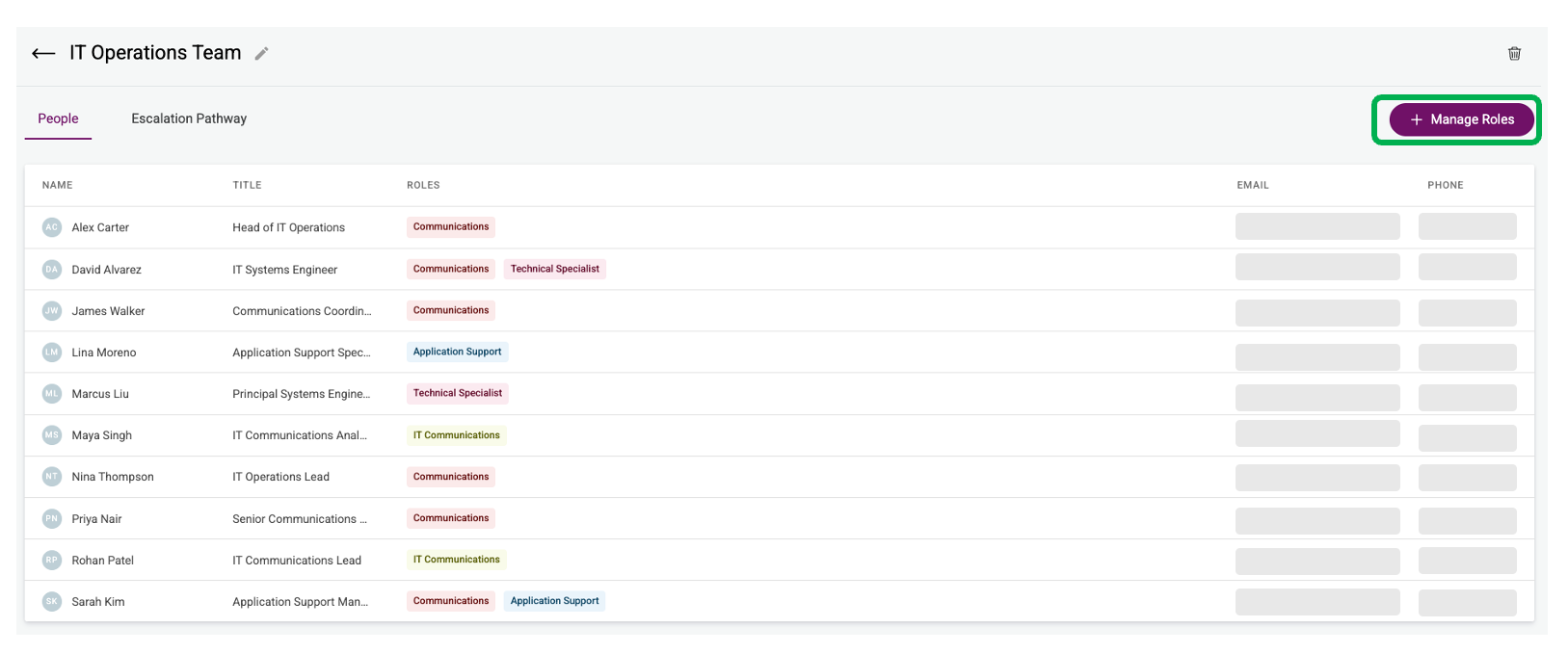1568x654 pixels.
Task: Select the name Sarah Kim
Action: [98, 602]
